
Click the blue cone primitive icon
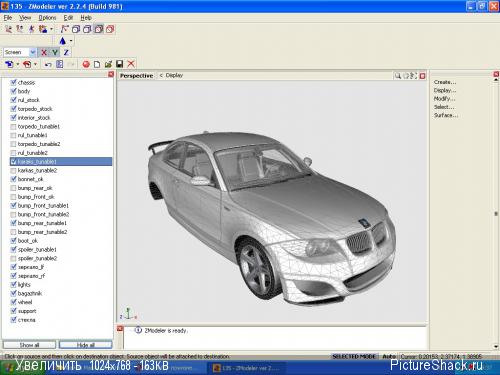[x=62, y=41]
